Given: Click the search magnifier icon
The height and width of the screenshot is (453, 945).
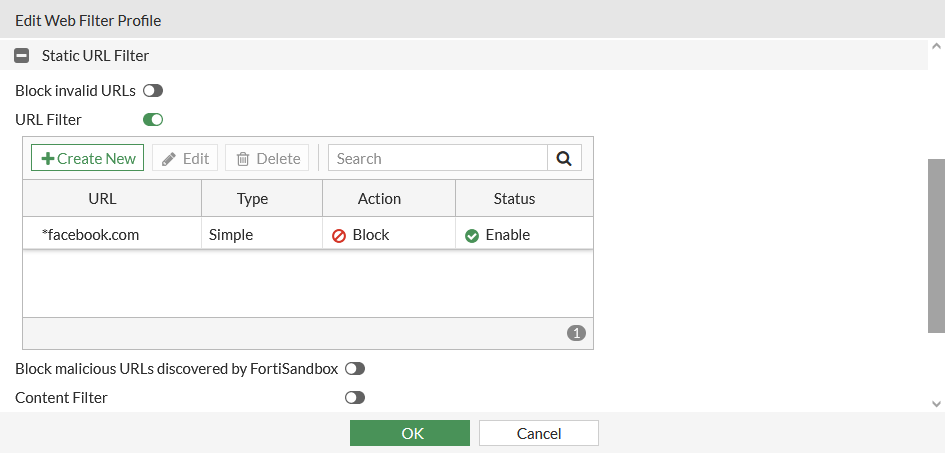Looking at the screenshot, I should [564, 158].
